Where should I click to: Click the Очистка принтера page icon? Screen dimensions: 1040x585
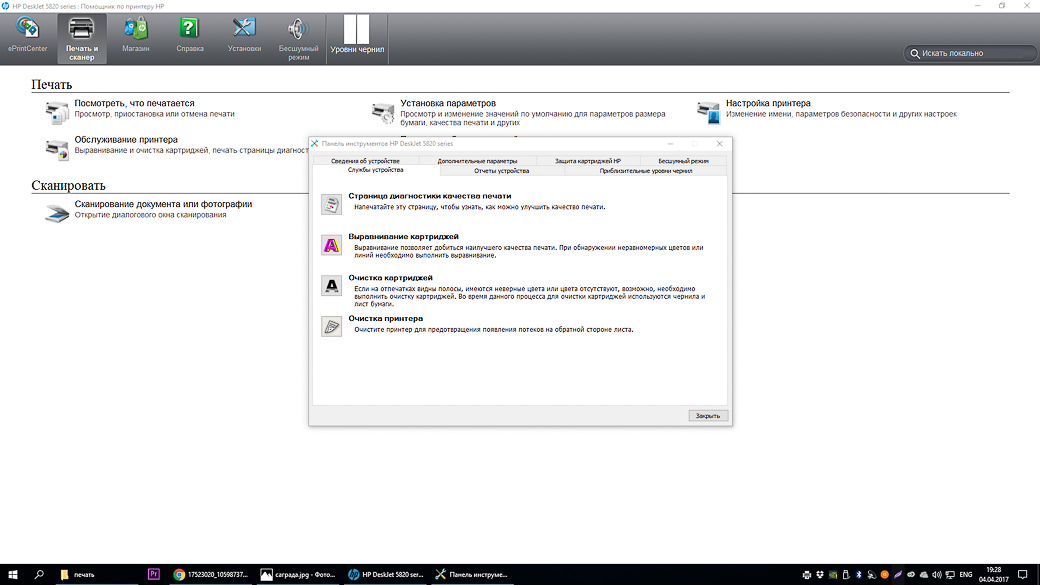[x=331, y=326]
